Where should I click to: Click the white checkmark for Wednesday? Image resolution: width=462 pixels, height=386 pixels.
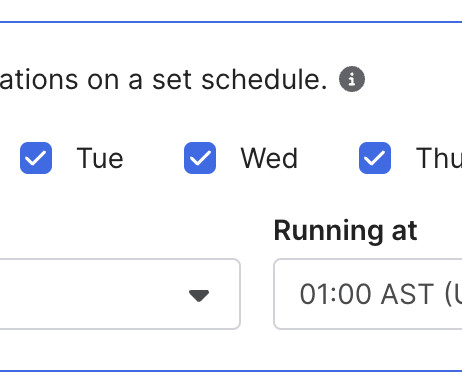click(200, 158)
